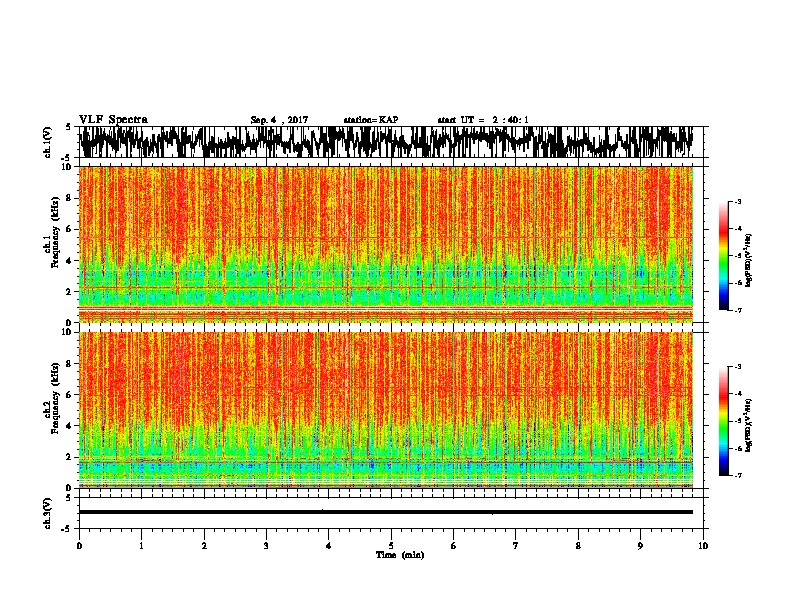Click the "VLF Spectra" plot title
Image resolution: width=792 pixels, height=612 pixels.
coord(113,120)
